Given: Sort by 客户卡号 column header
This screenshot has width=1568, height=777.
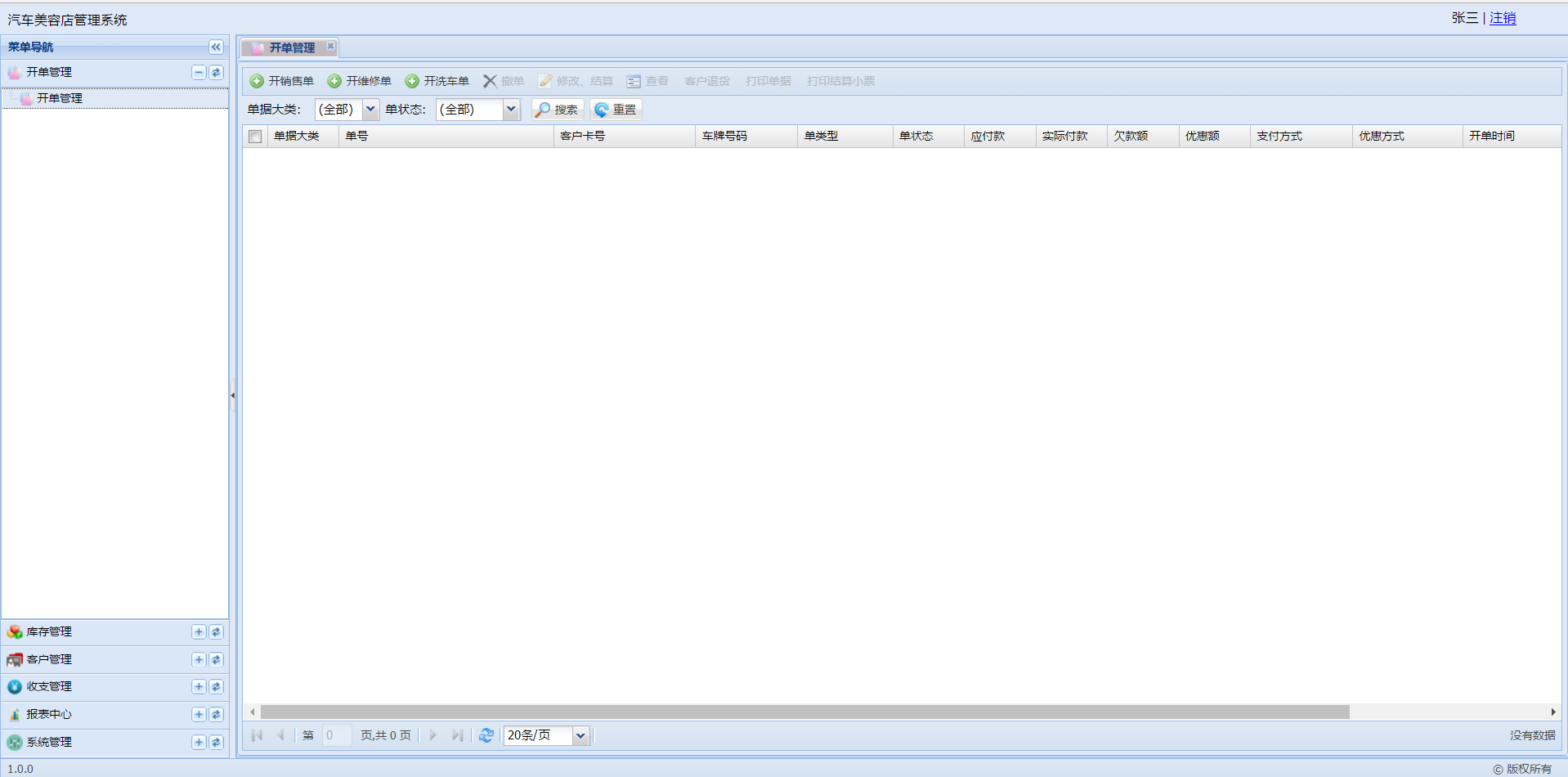Looking at the screenshot, I should (x=625, y=137).
